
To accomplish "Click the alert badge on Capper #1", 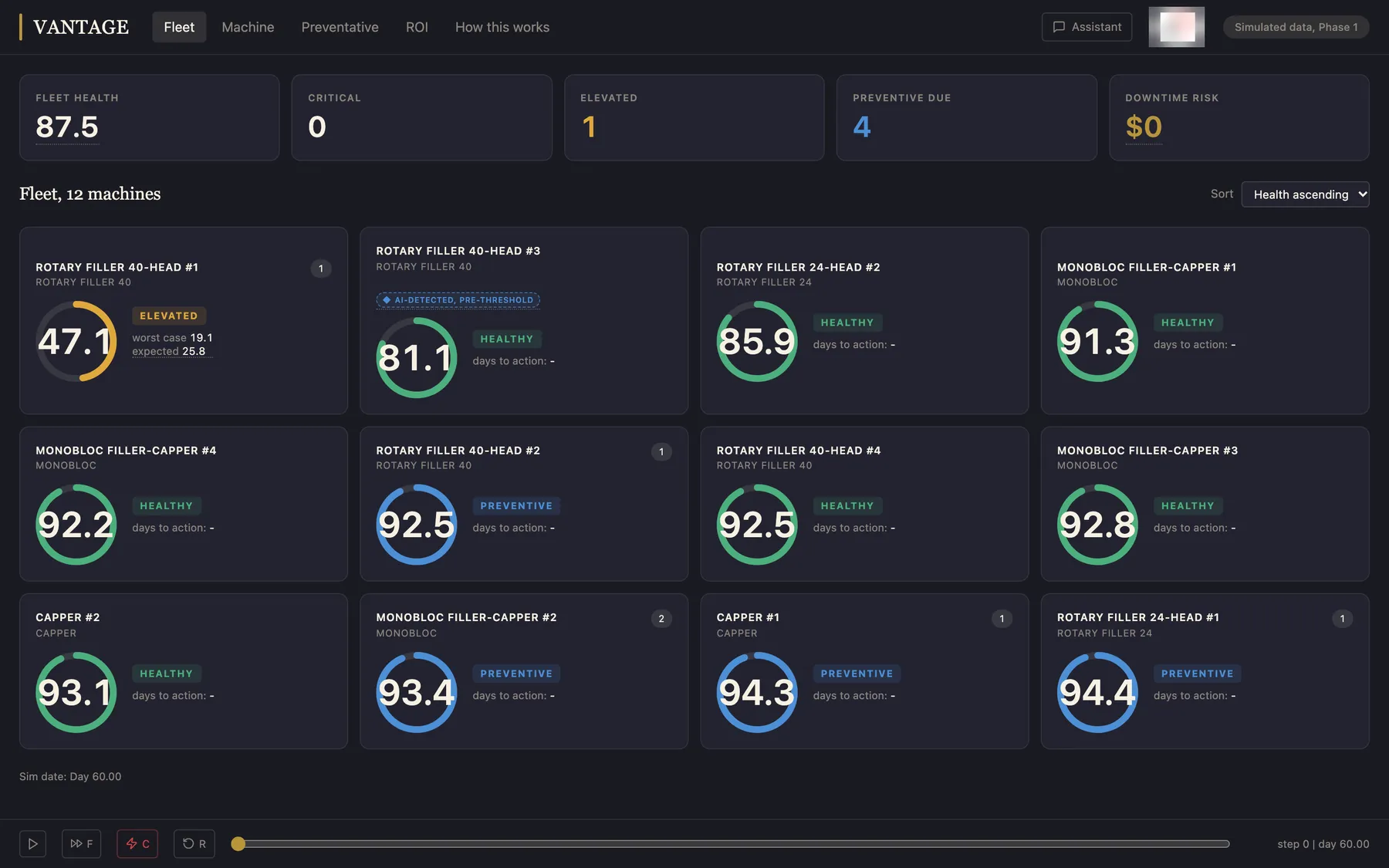I will click(x=1002, y=619).
